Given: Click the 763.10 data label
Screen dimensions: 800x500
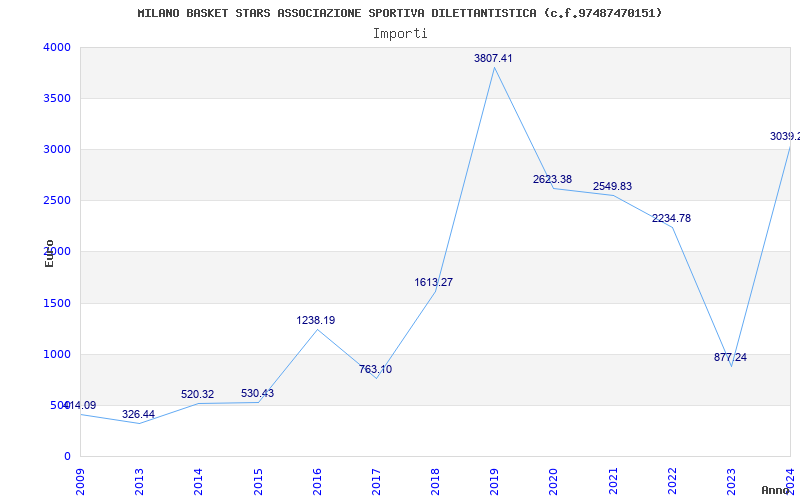Looking at the screenshot, I should [x=375, y=369].
